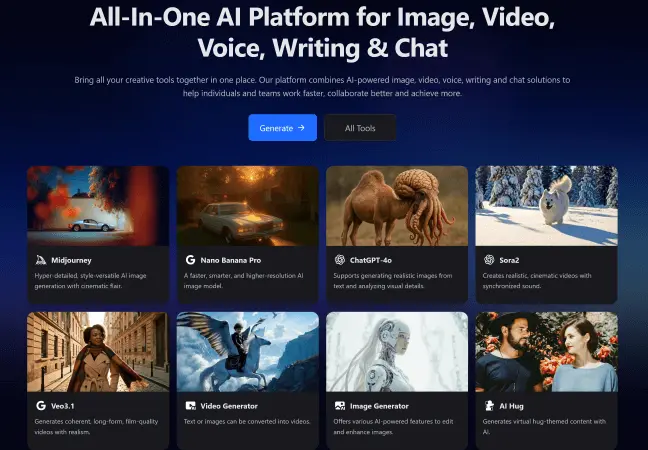
Task: Click the winged horse Video Generator thumbnail
Action: [247, 352]
